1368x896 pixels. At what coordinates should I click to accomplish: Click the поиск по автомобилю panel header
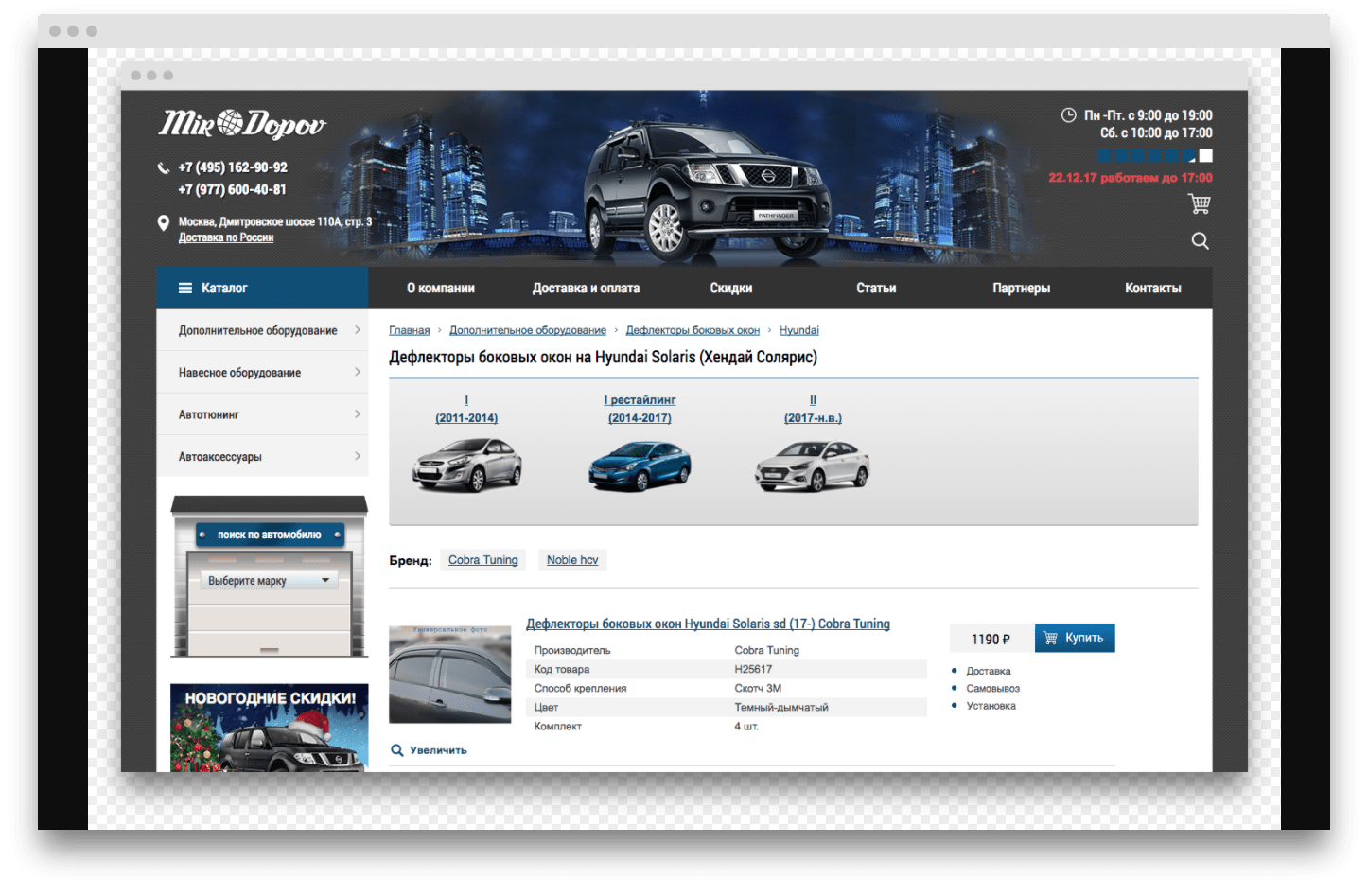[270, 535]
